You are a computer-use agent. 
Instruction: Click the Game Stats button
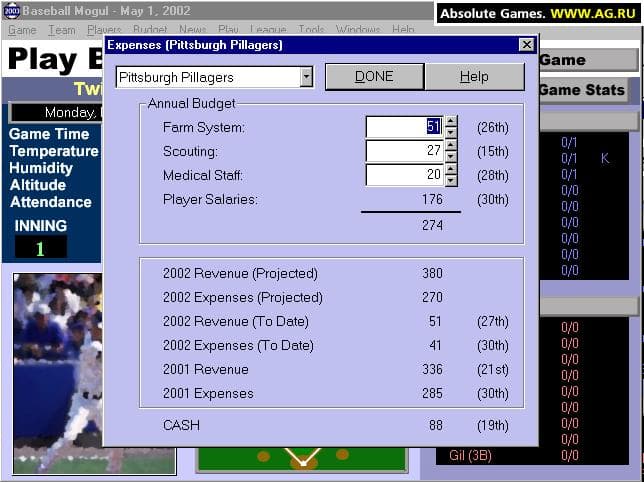click(582, 90)
